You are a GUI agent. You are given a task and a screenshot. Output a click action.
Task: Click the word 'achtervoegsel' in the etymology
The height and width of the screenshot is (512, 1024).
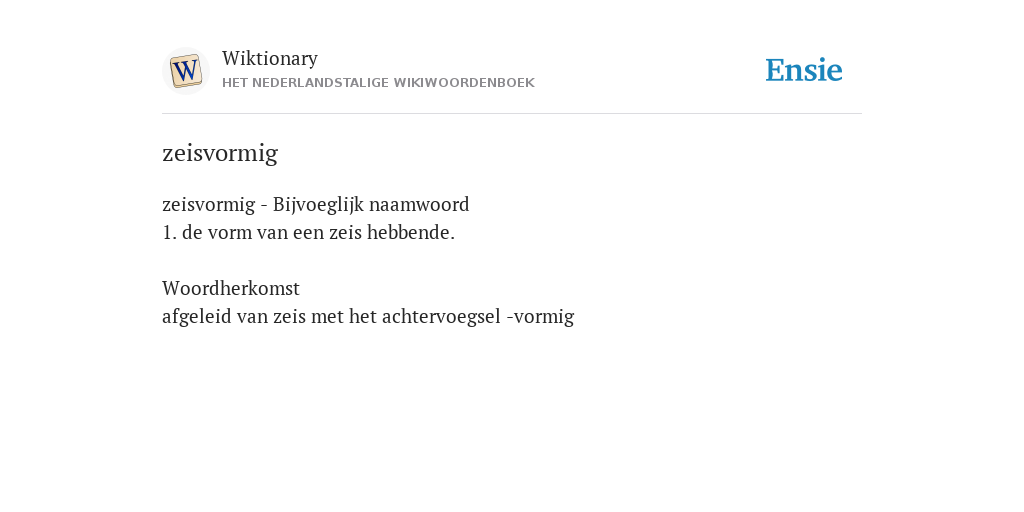[441, 317]
